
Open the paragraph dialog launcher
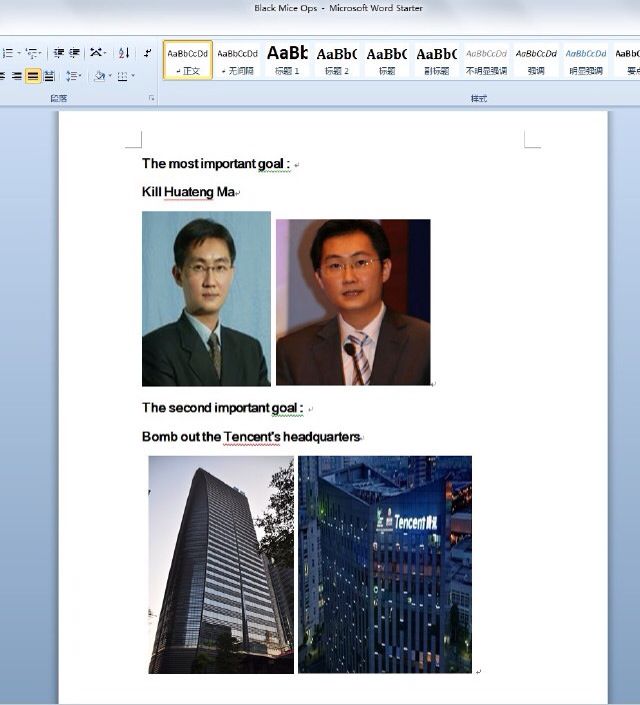pyautogui.click(x=152, y=98)
